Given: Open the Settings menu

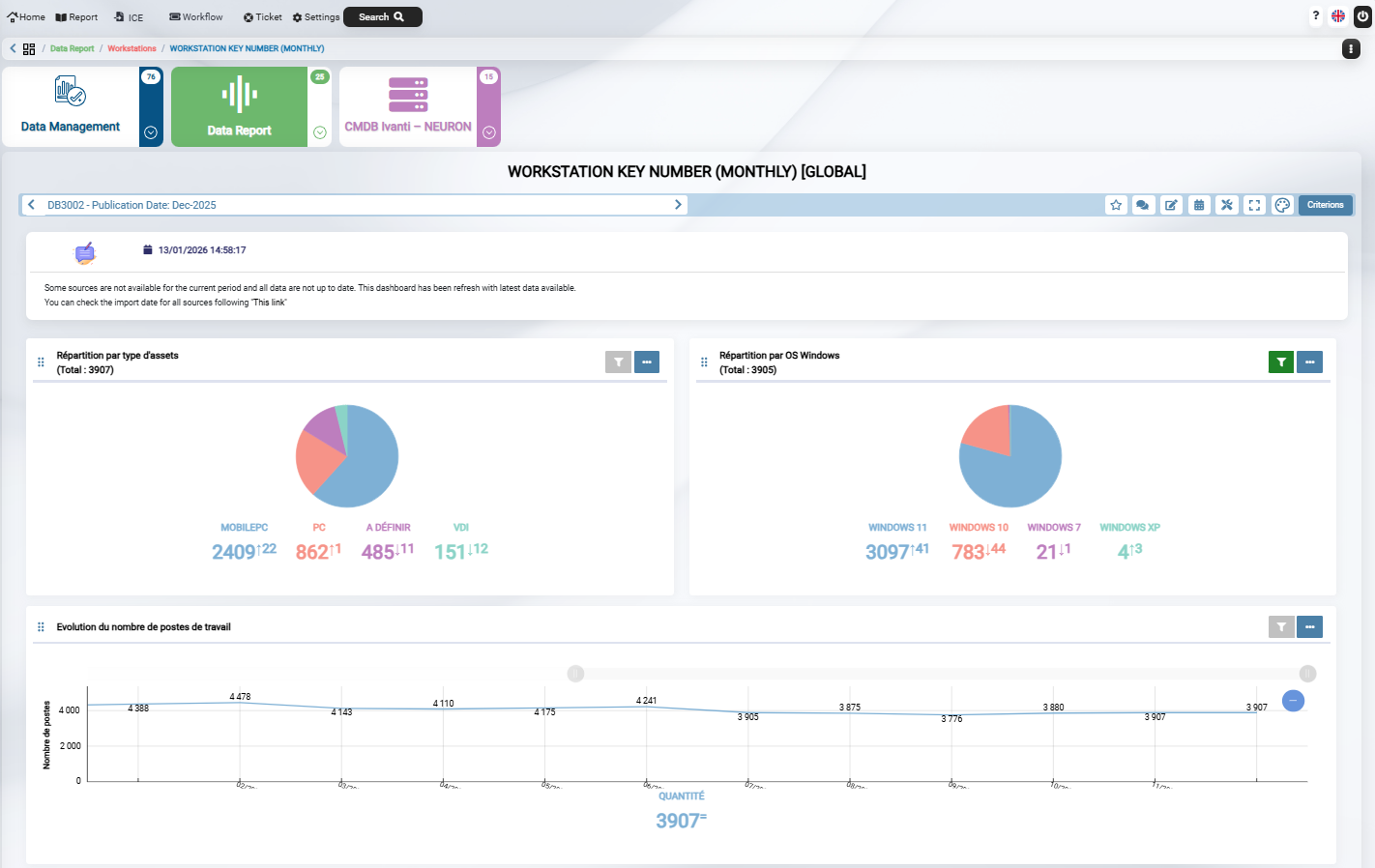Looking at the screenshot, I should click(x=316, y=17).
